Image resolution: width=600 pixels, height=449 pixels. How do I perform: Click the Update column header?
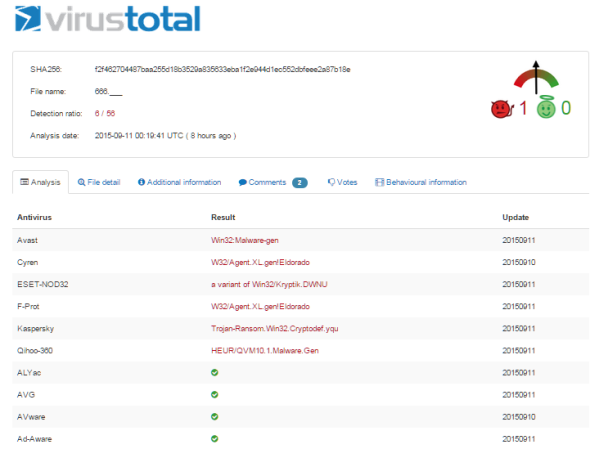[515, 217]
